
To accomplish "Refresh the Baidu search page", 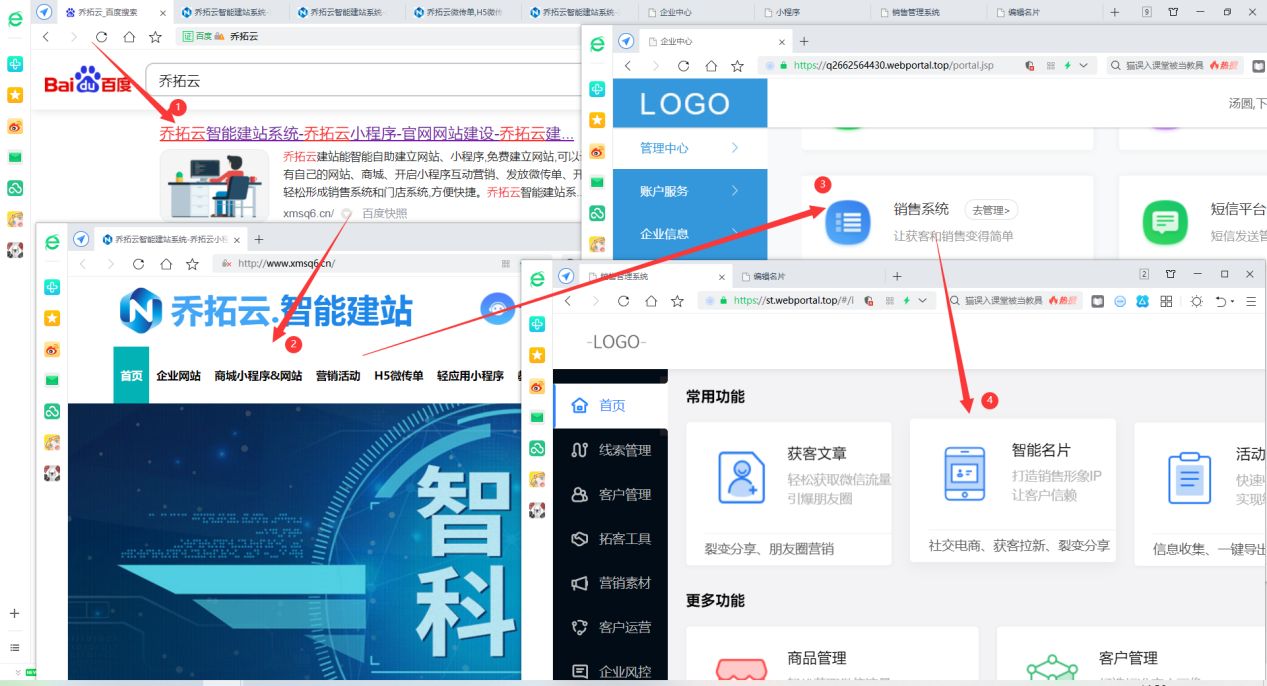I will (x=101, y=37).
